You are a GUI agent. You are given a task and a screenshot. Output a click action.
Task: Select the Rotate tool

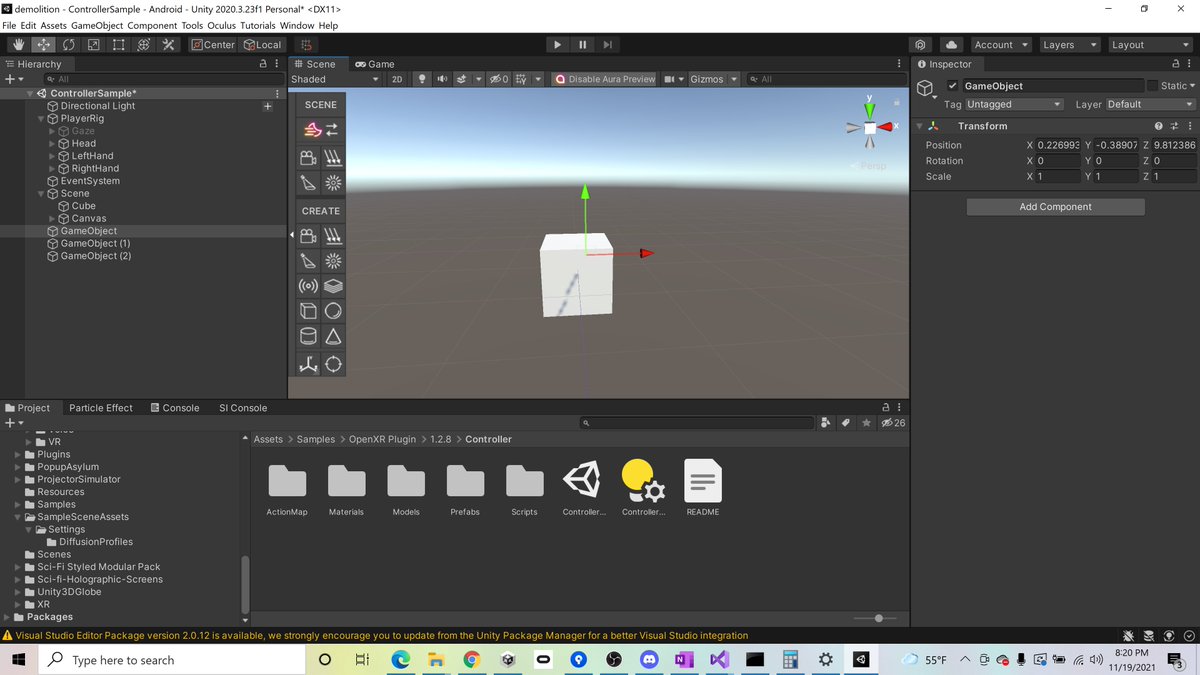[68, 44]
